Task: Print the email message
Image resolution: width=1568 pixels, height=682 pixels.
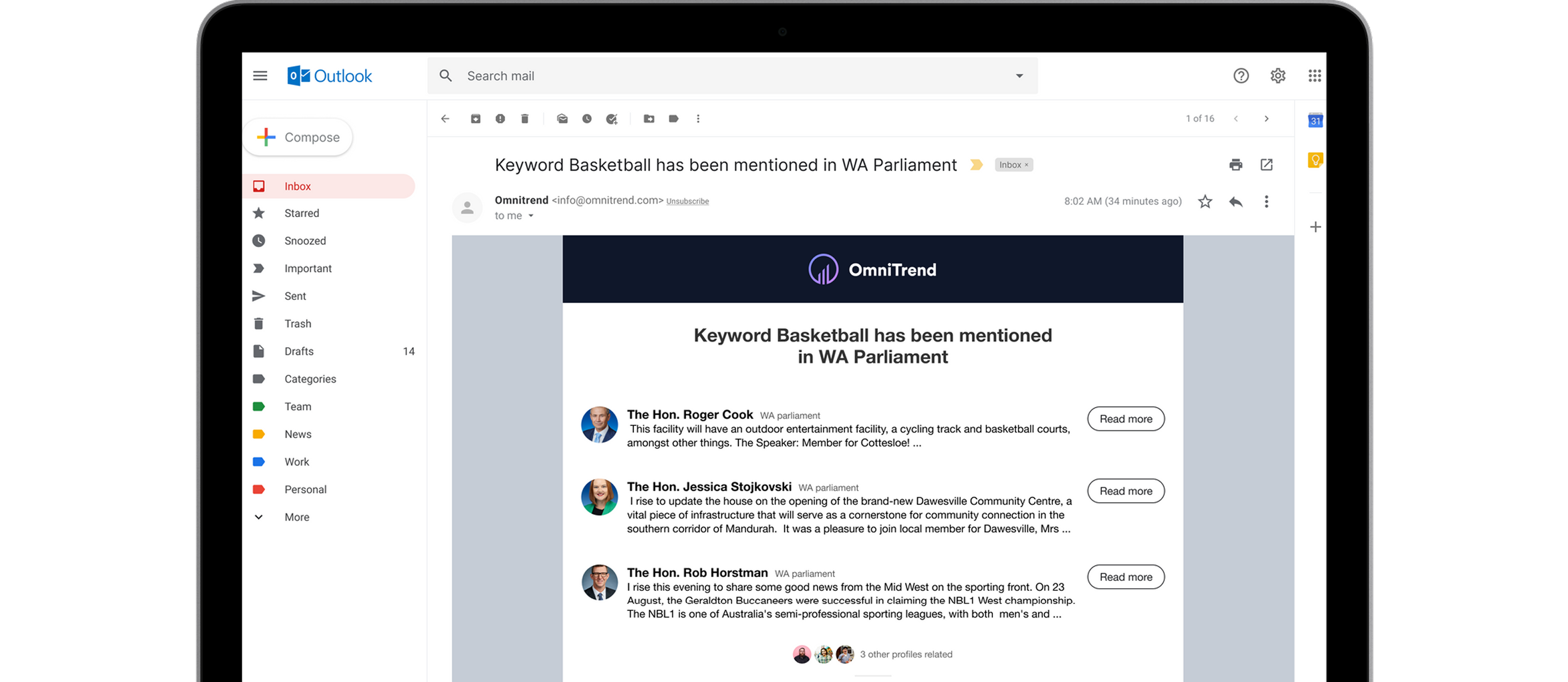Action: [1235, 165]
